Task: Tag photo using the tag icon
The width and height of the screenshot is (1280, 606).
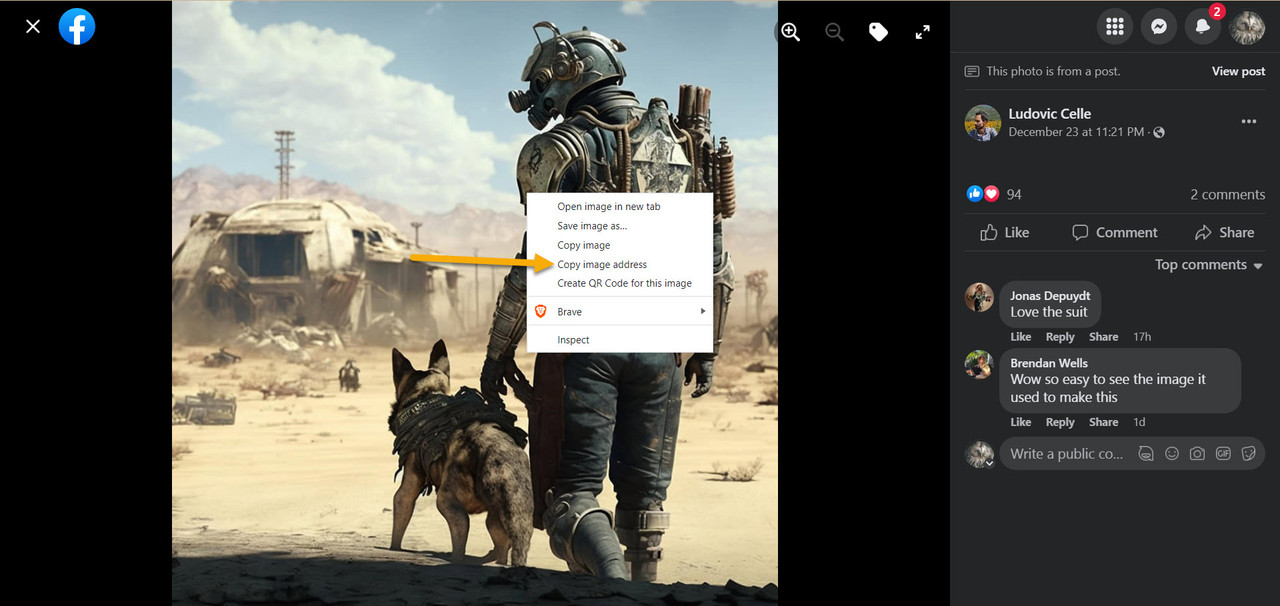Action: [878, 32]
